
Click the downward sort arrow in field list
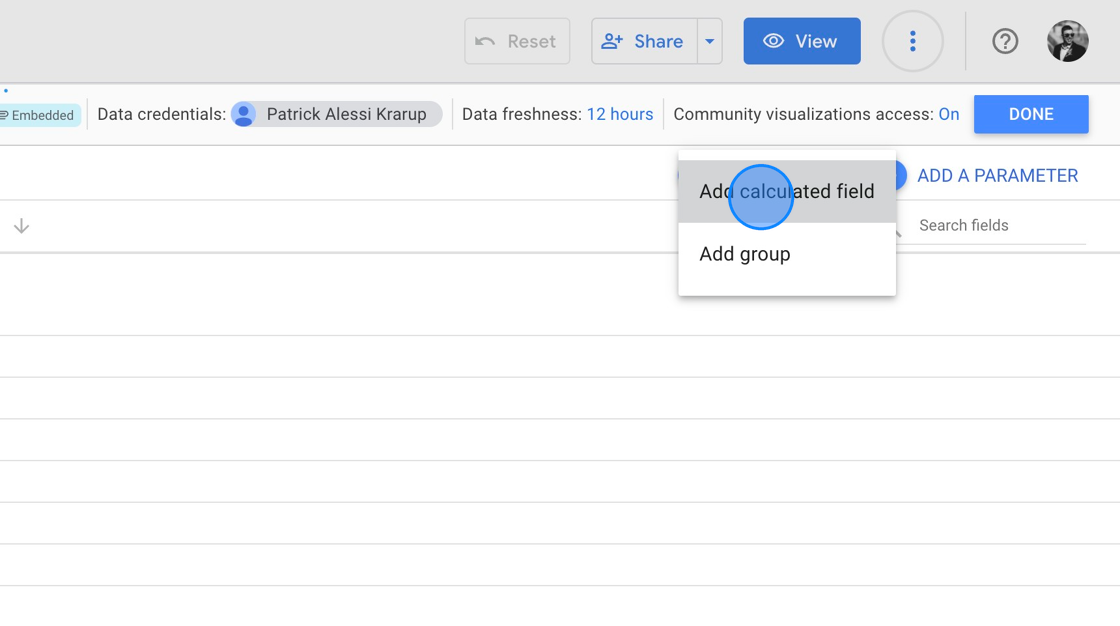point(21,225)
